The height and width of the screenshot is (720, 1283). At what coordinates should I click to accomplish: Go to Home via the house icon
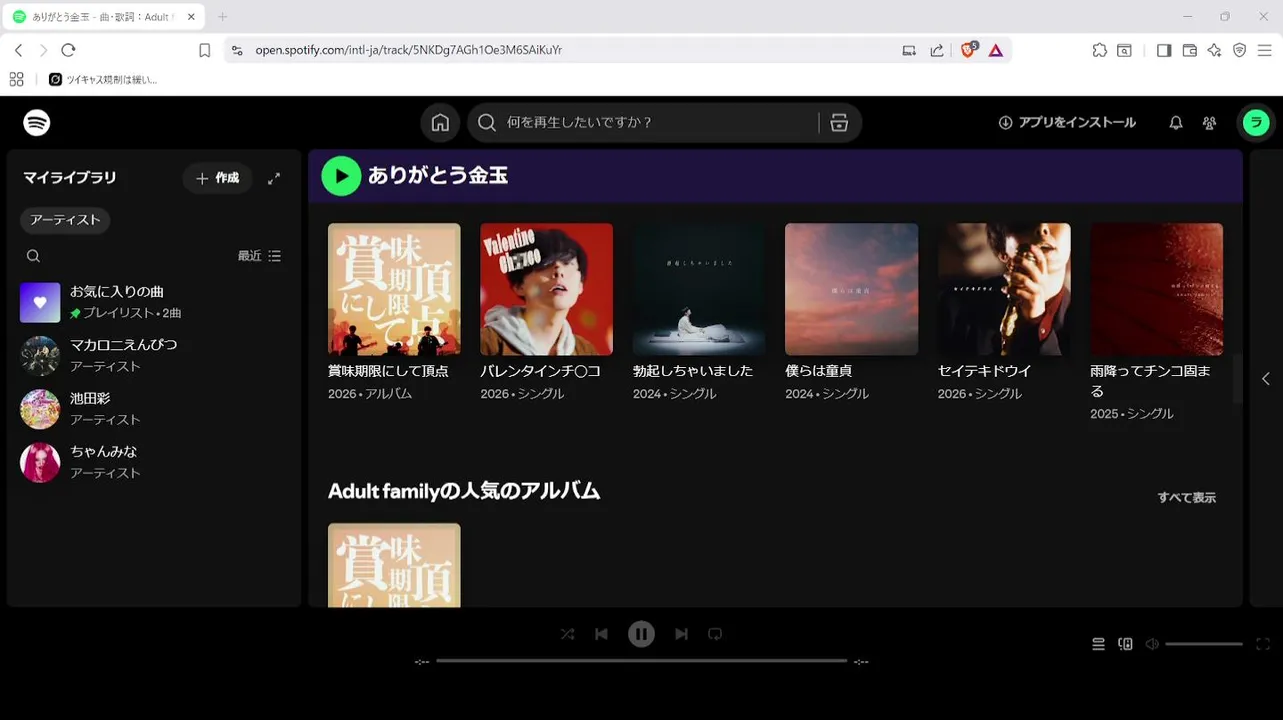(440, 123)
